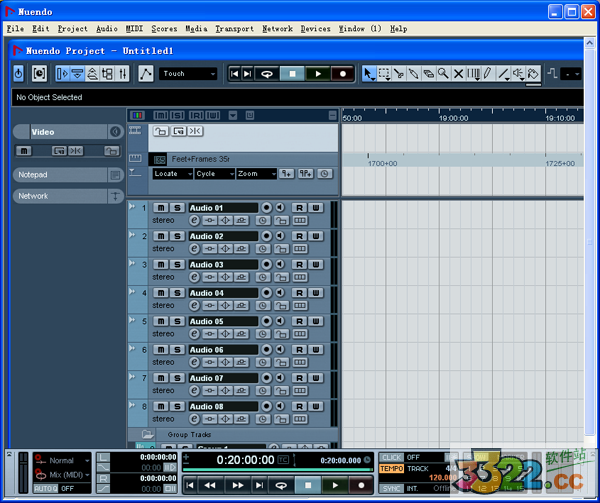Screen dimensions: 600x503
Task: Toggle Read automation on Audio 05
Action: [299, 321]
